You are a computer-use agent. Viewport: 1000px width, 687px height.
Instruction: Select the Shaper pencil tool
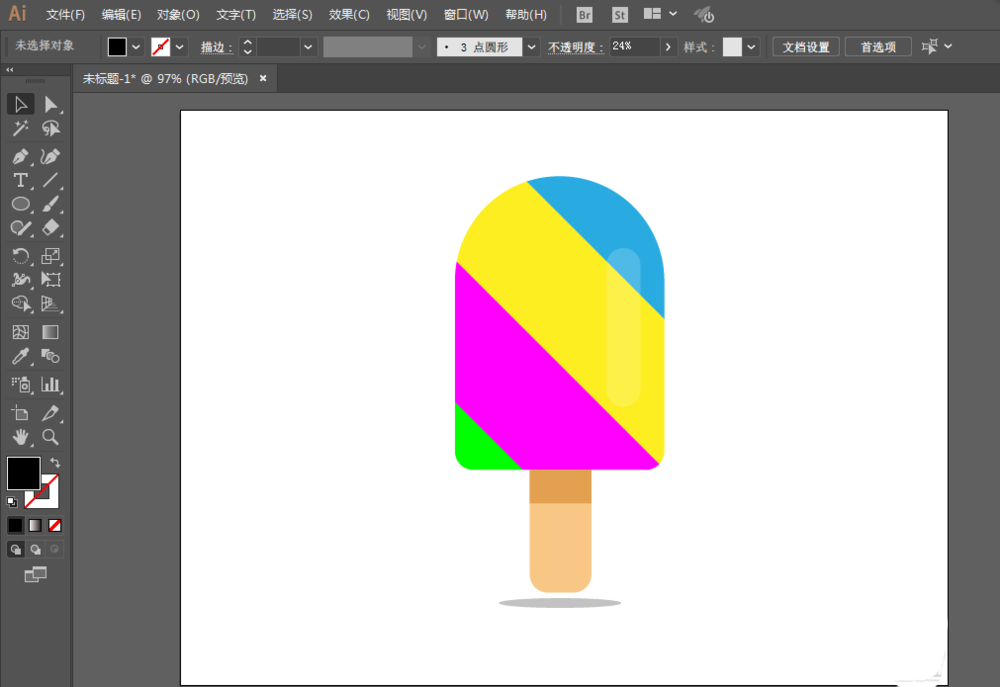click(20, 228)
